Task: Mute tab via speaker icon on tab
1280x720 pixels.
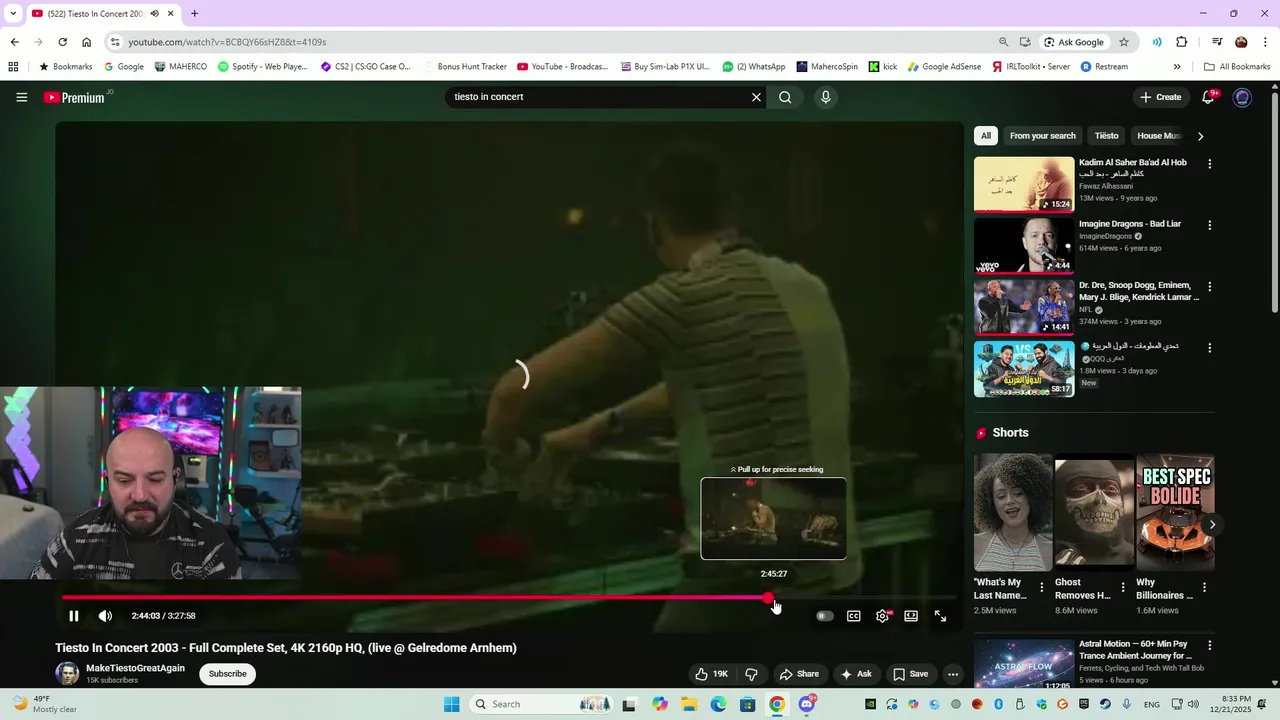Action: tap(154, 14)
